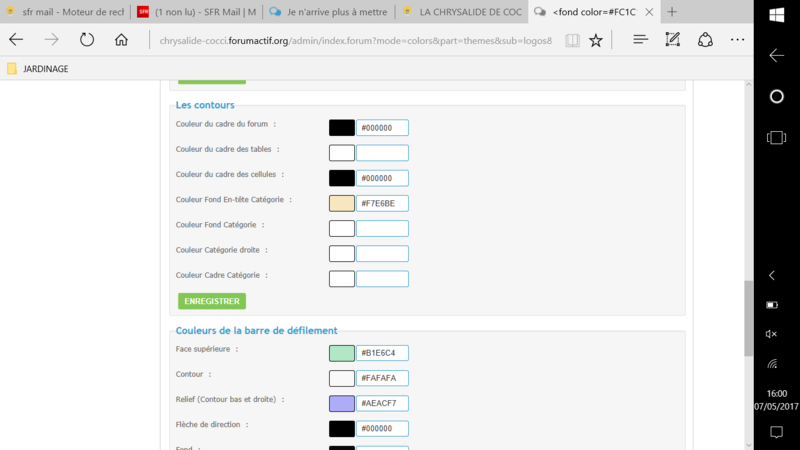Close the fond color=#FC1C tab
The image size is (800, 450).
(649, 12)
